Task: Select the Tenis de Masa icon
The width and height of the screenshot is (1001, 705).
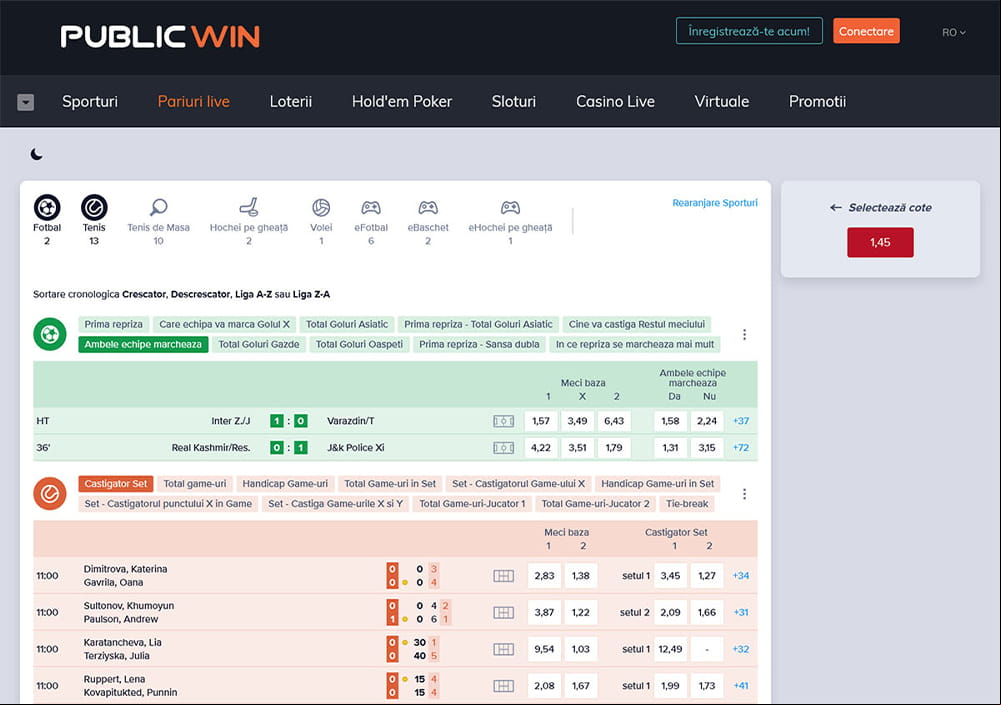Action: [158, 207]
